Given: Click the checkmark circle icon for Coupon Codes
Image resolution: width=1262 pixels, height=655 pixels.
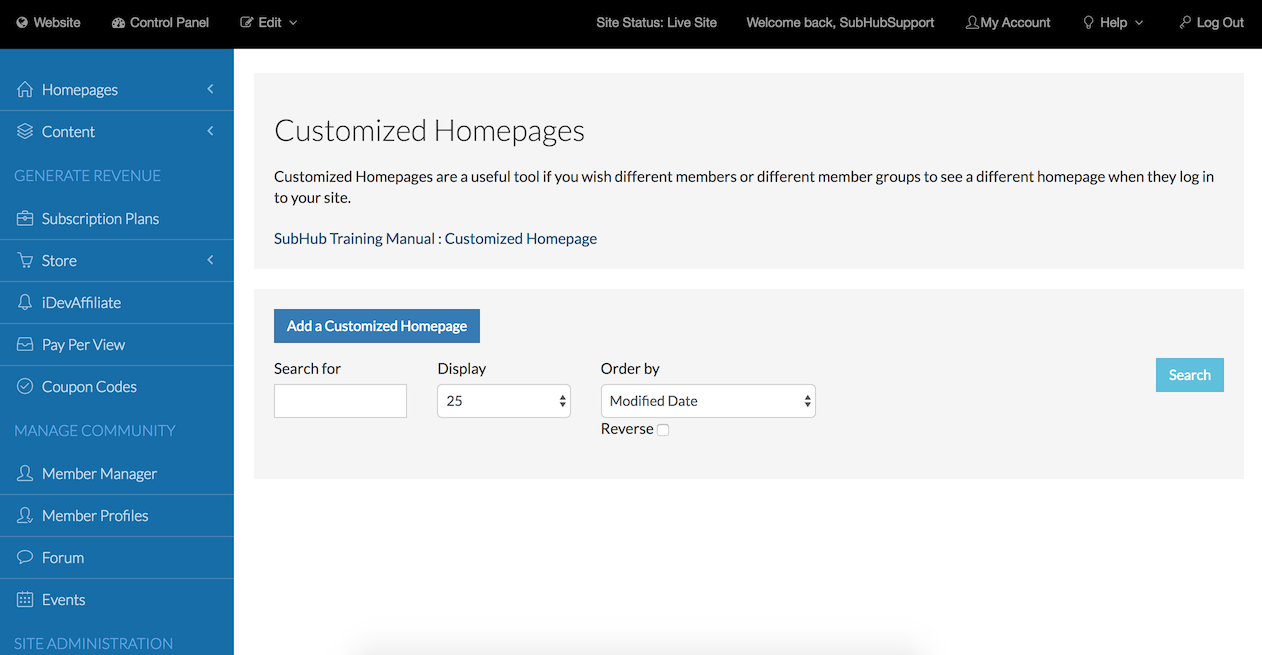Looking at the screenshot, I should (25, 386).
